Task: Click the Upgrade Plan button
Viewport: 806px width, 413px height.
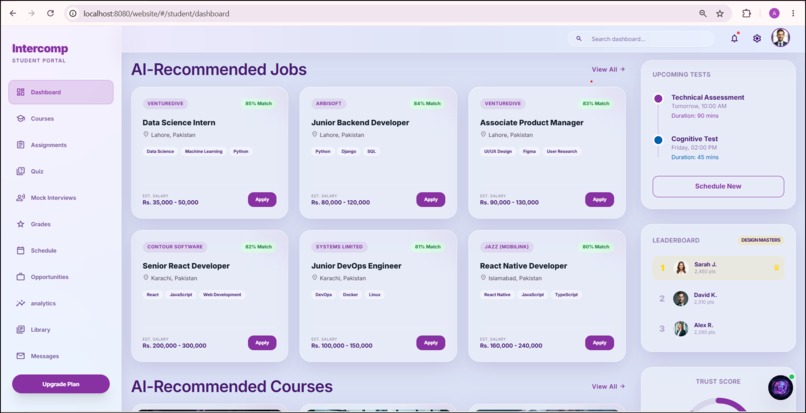Action: (61, 384)
